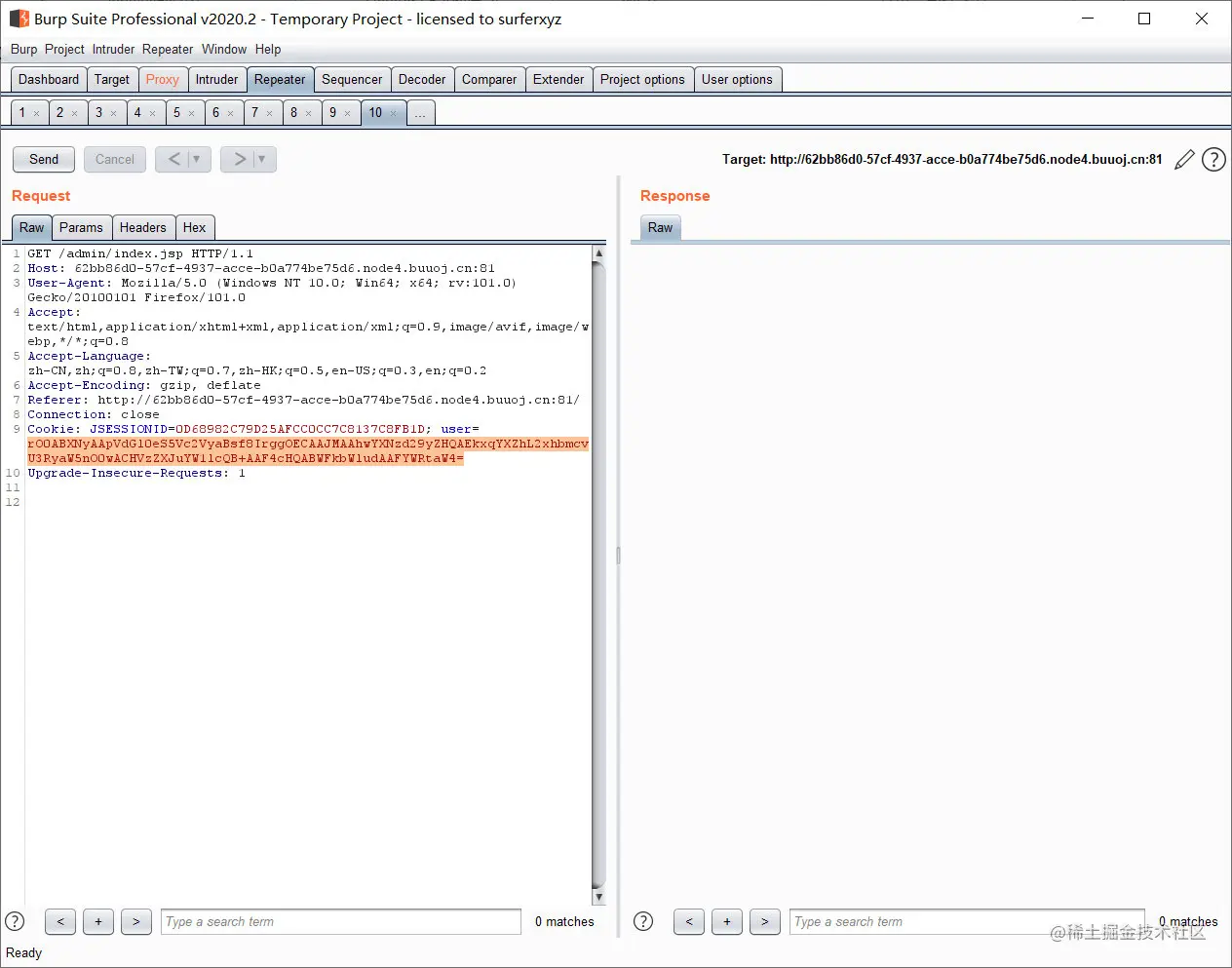
Task: Select the request Headers tab
Action: 143,227
